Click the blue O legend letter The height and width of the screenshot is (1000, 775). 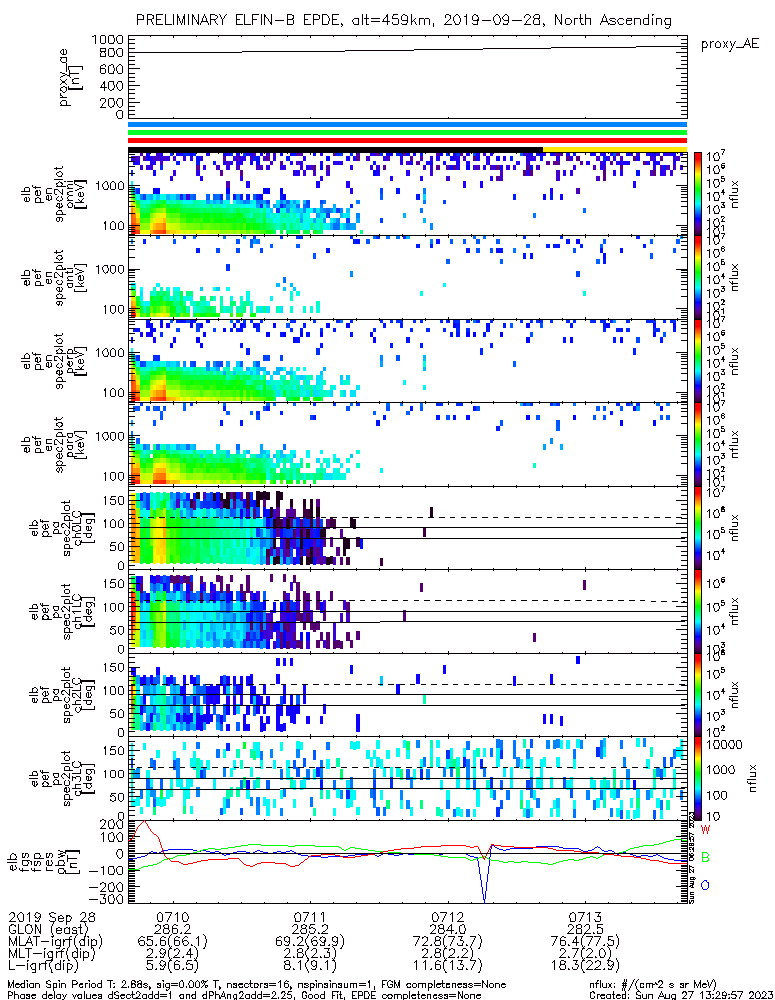point(706,886)
